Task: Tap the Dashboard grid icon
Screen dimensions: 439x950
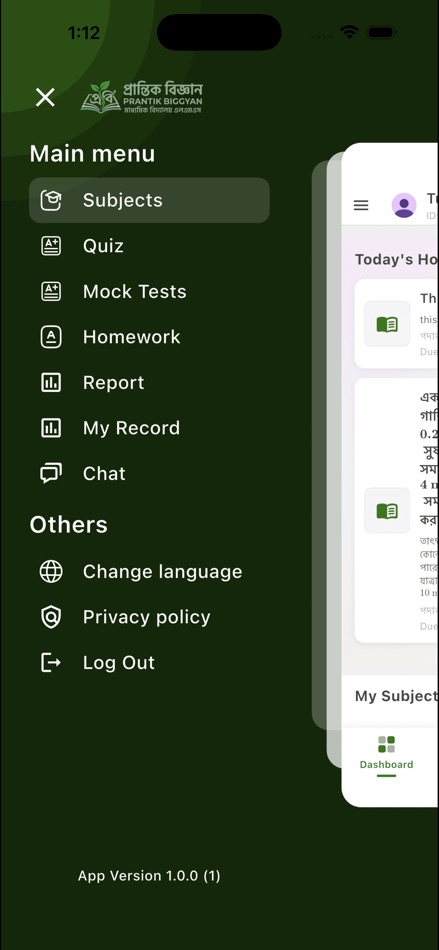Action: click(x=386, y=744)
